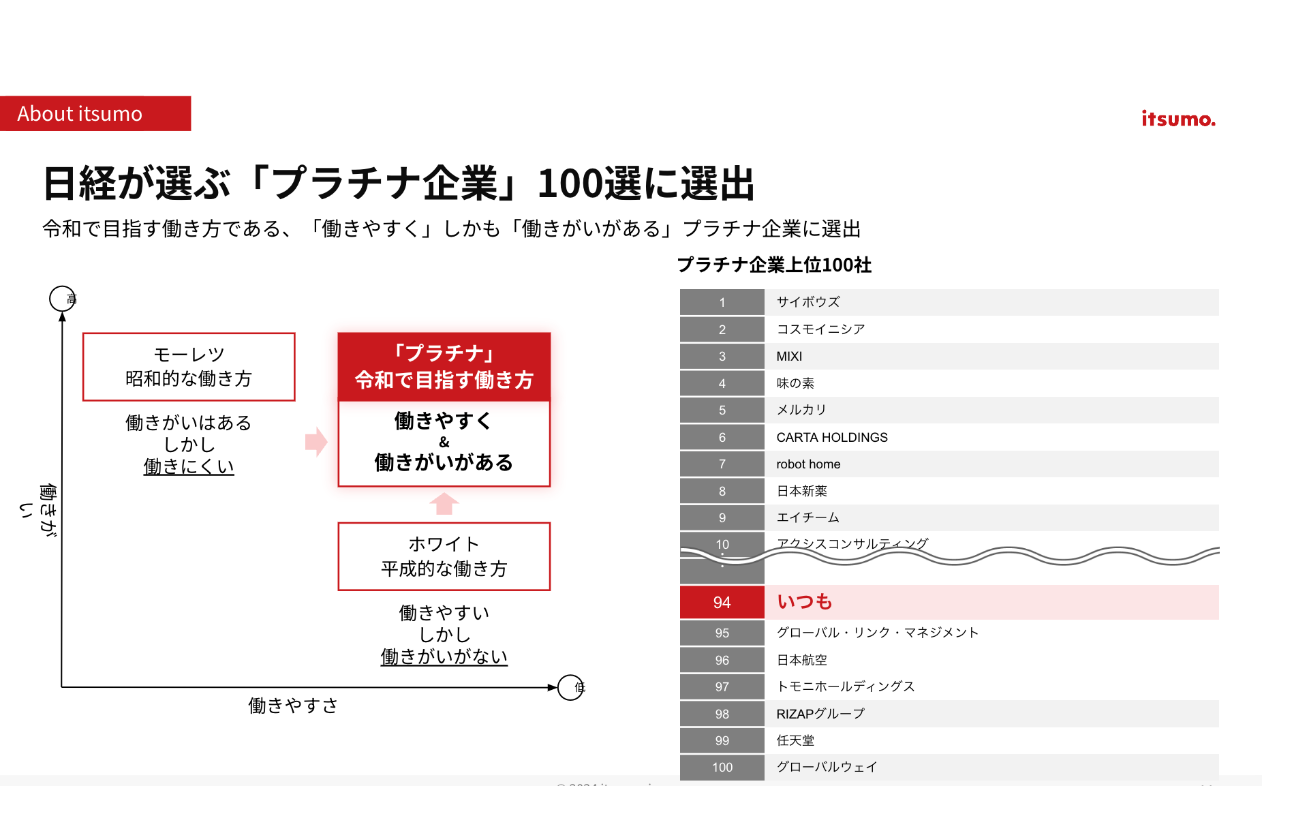The image size is (1290, 840).
Task: Click the wavy break line in ranking table
Action: tap(948, 555)
